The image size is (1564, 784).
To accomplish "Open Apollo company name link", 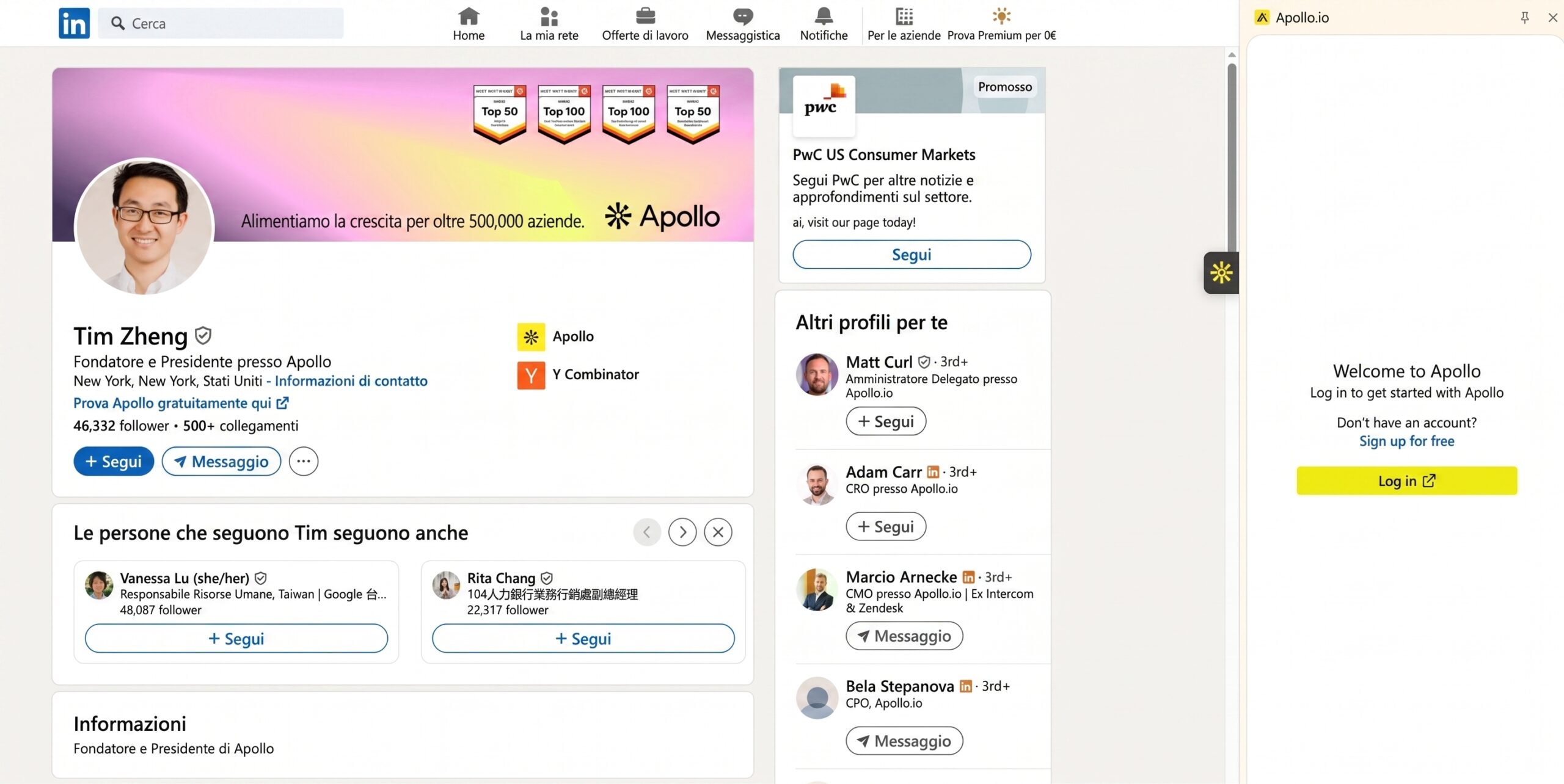I will coord(573,336).
